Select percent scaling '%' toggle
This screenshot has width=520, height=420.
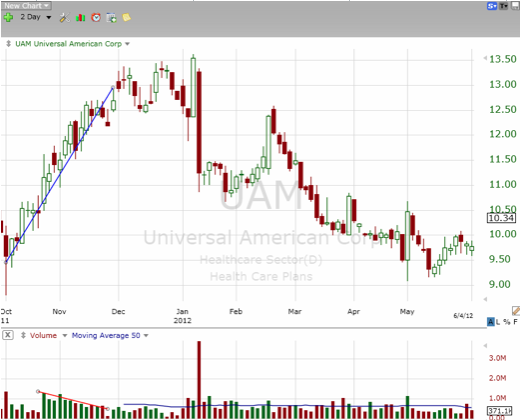pyautogui.click(x=507, y=322)
